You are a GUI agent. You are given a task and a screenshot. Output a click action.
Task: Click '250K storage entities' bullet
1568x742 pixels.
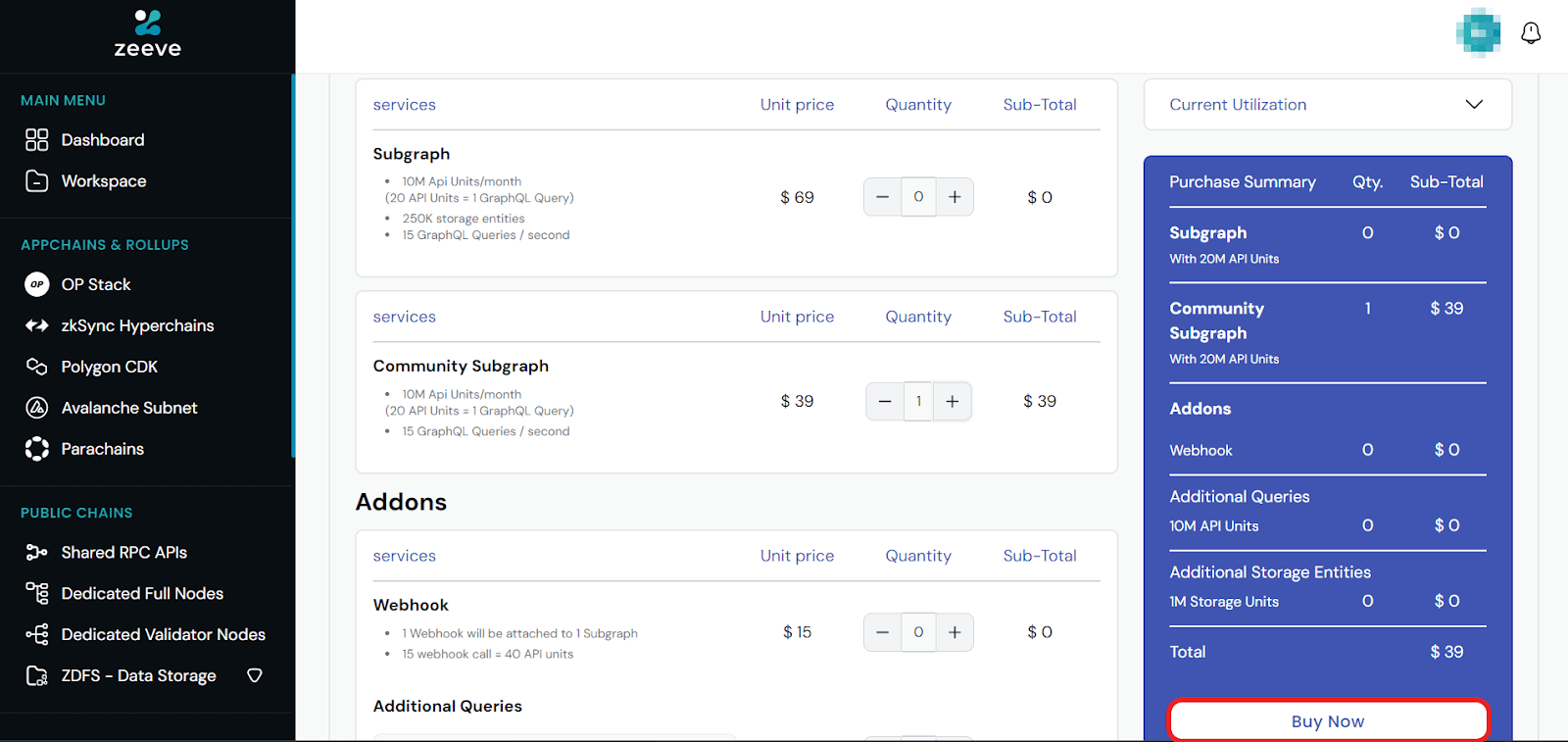[463, 219]
